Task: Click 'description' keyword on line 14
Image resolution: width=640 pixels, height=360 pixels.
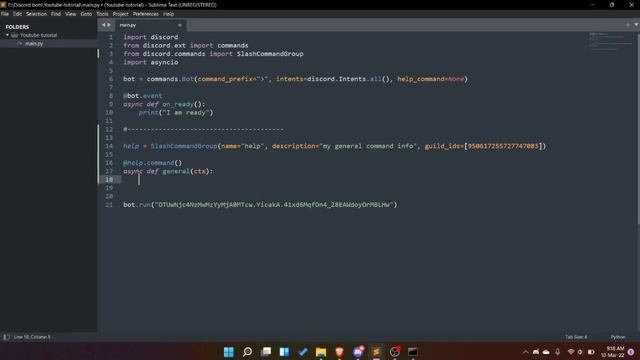Action: click(293, 146)
